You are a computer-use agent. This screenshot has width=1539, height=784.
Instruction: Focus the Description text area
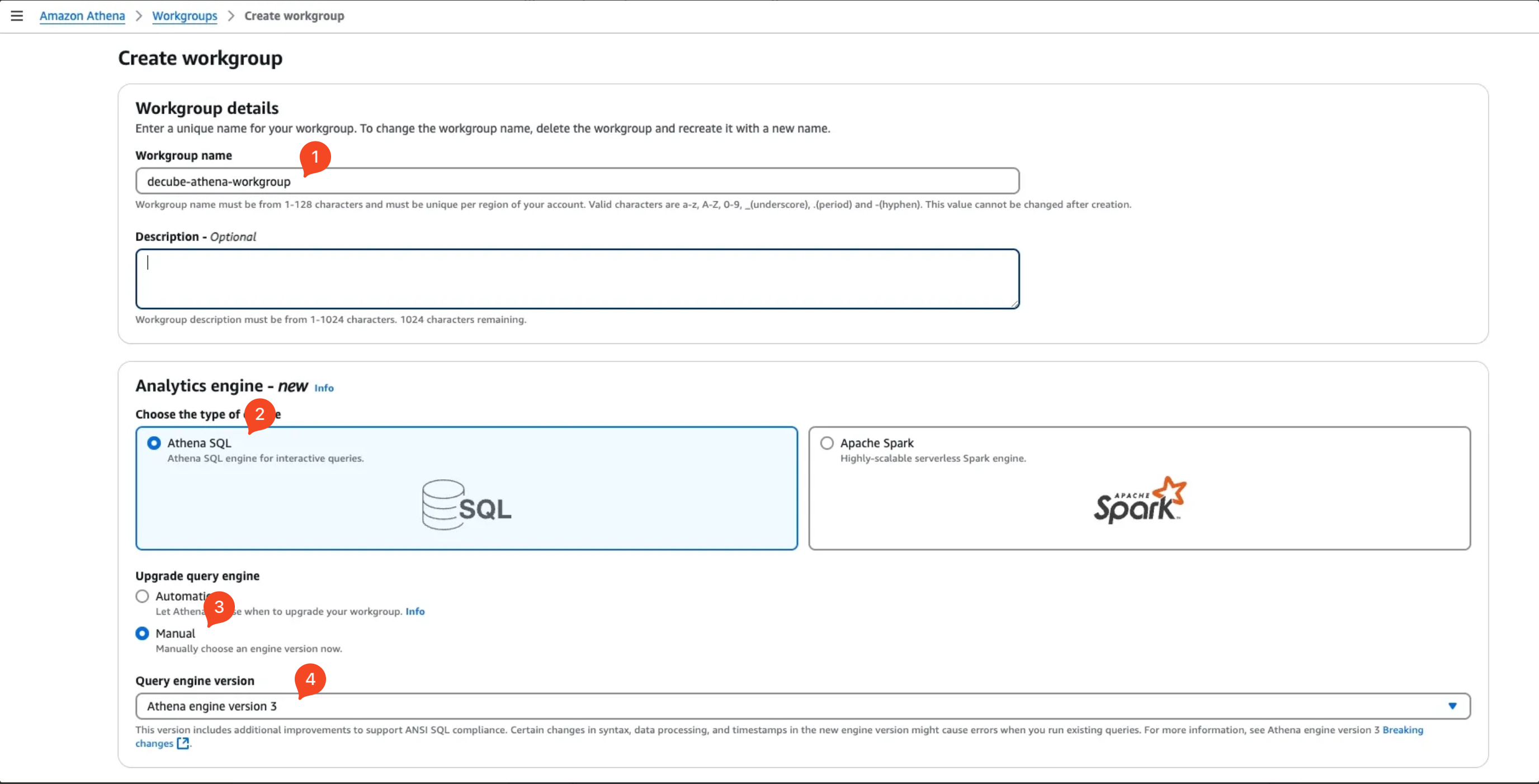577,278
